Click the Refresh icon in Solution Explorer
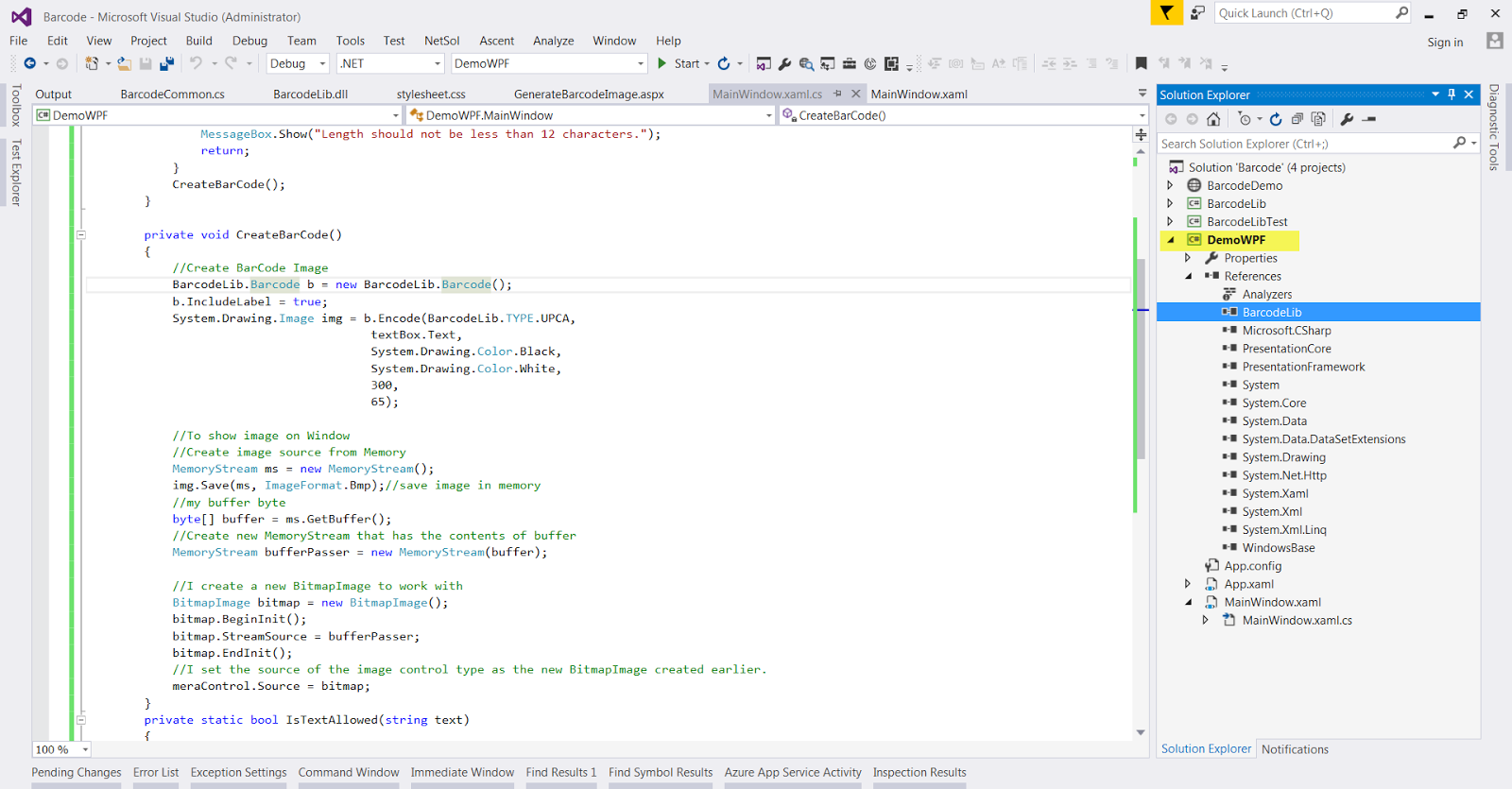This screenshot has height=789, width=1512. pos(1276,119)
